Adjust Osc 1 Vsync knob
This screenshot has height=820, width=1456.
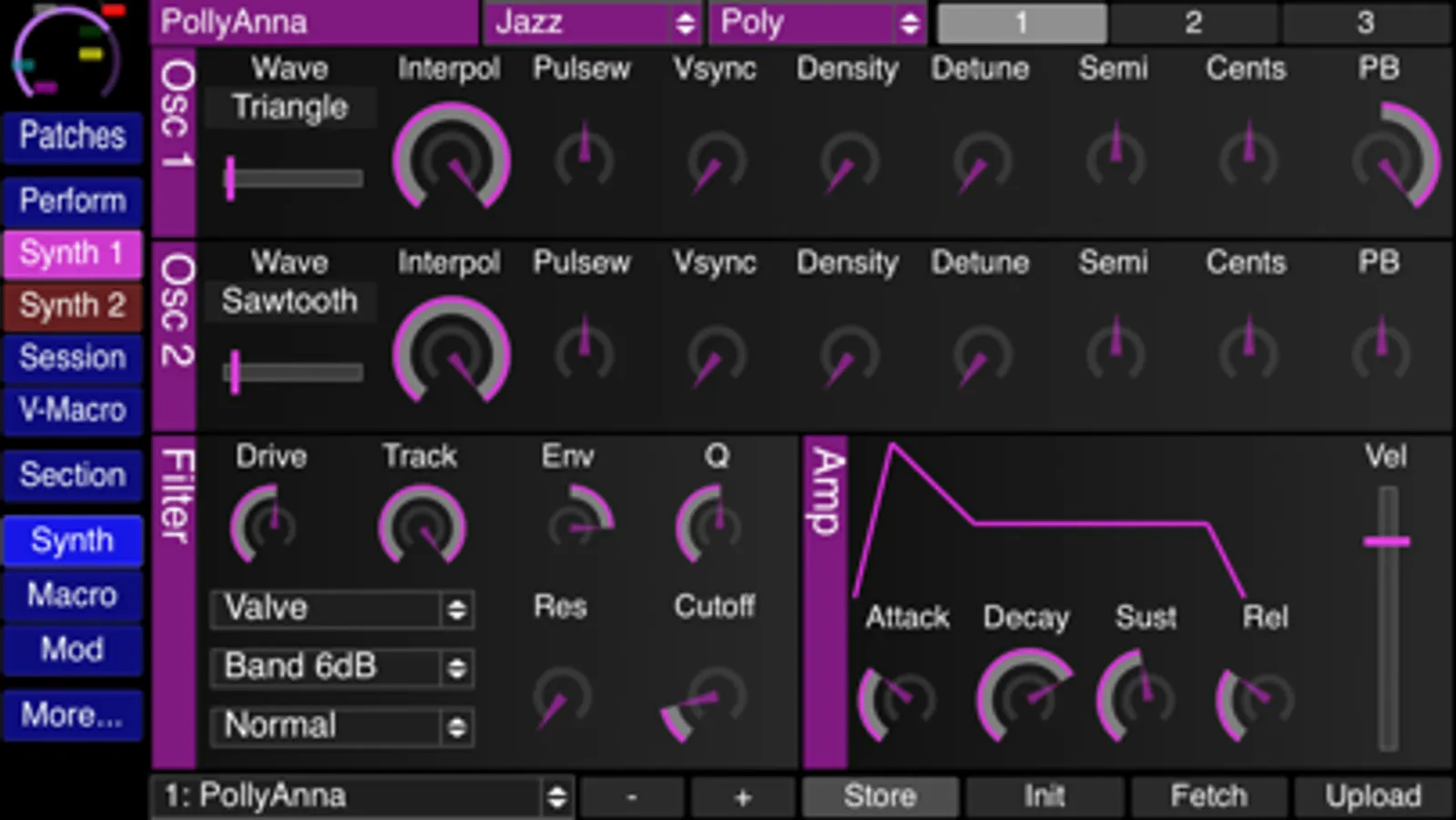[x=717, y=162]
